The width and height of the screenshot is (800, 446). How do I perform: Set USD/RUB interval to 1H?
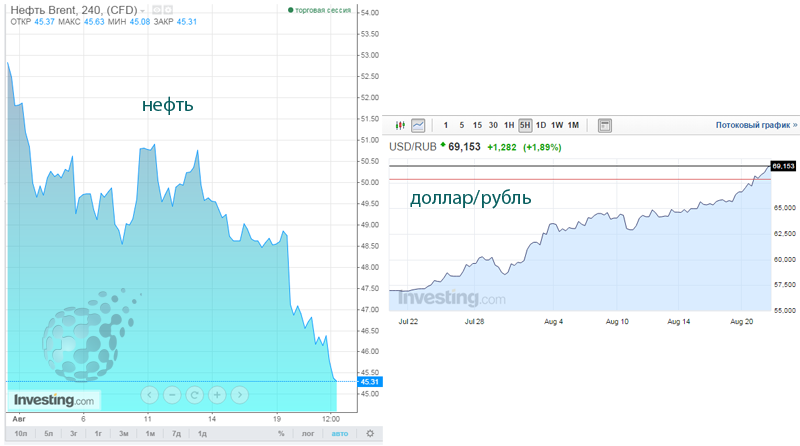(x=509, y=125)
